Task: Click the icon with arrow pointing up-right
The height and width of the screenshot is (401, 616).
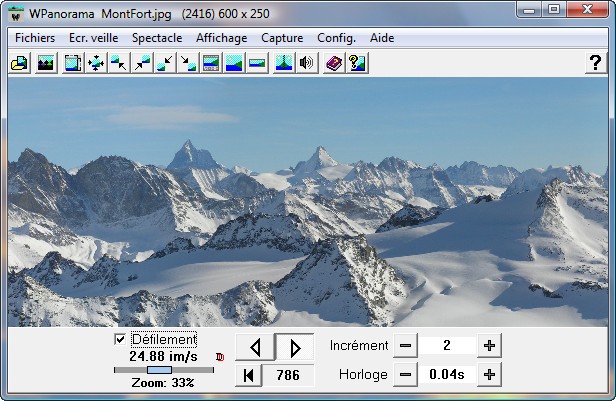Action: (142, 63)
